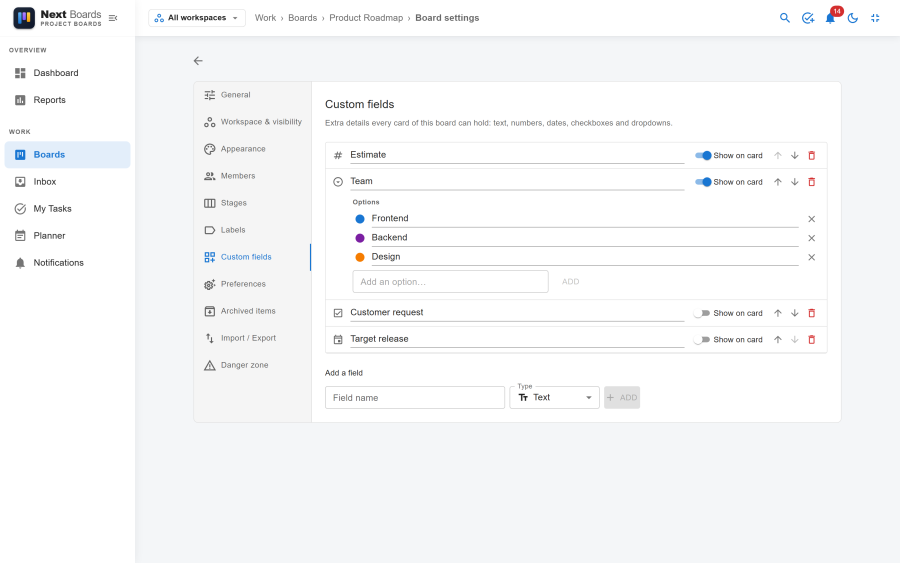Edit the Estimate field name
This screenshot has height=563, width=900.
(x=517, y=155)
